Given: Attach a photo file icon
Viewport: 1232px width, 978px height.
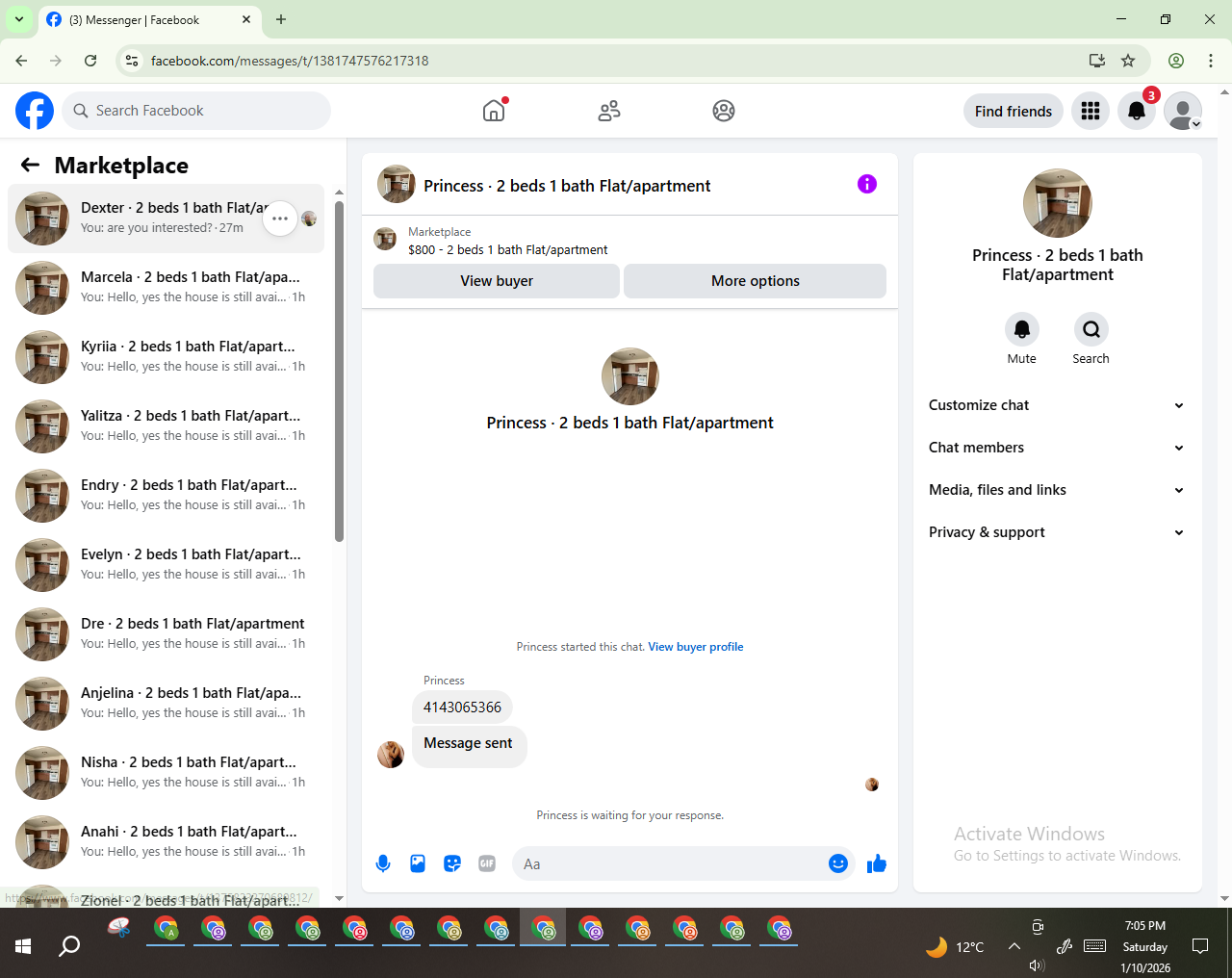Looking at the screenshot, I should point(418,863).
